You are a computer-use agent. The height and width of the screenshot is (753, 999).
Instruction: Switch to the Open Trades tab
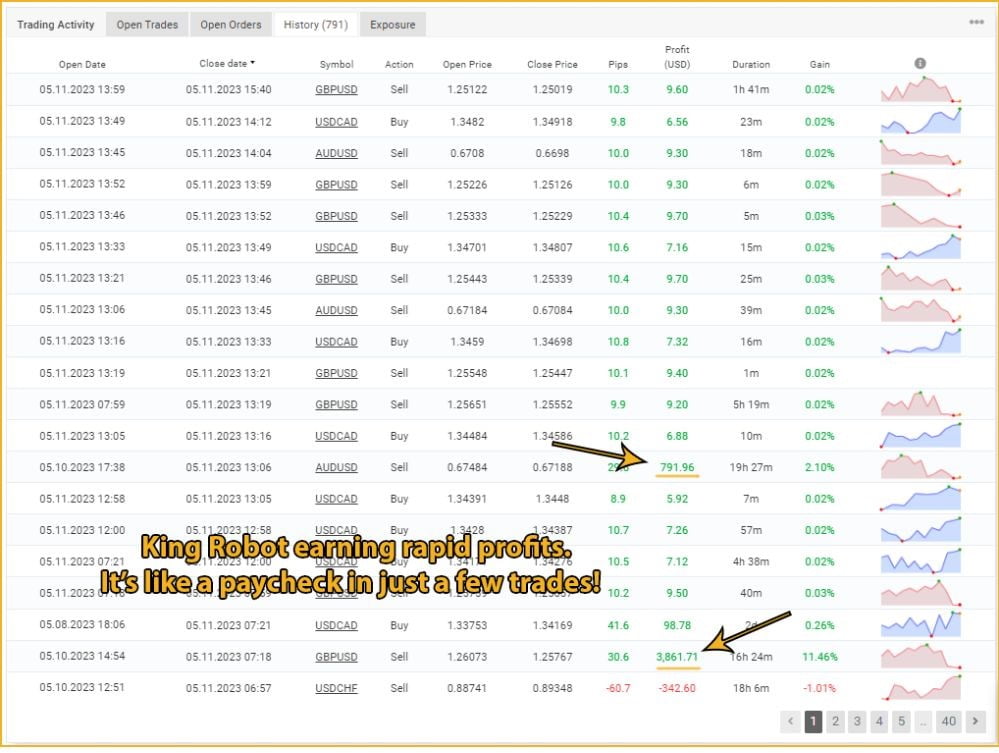pos(147,25)
